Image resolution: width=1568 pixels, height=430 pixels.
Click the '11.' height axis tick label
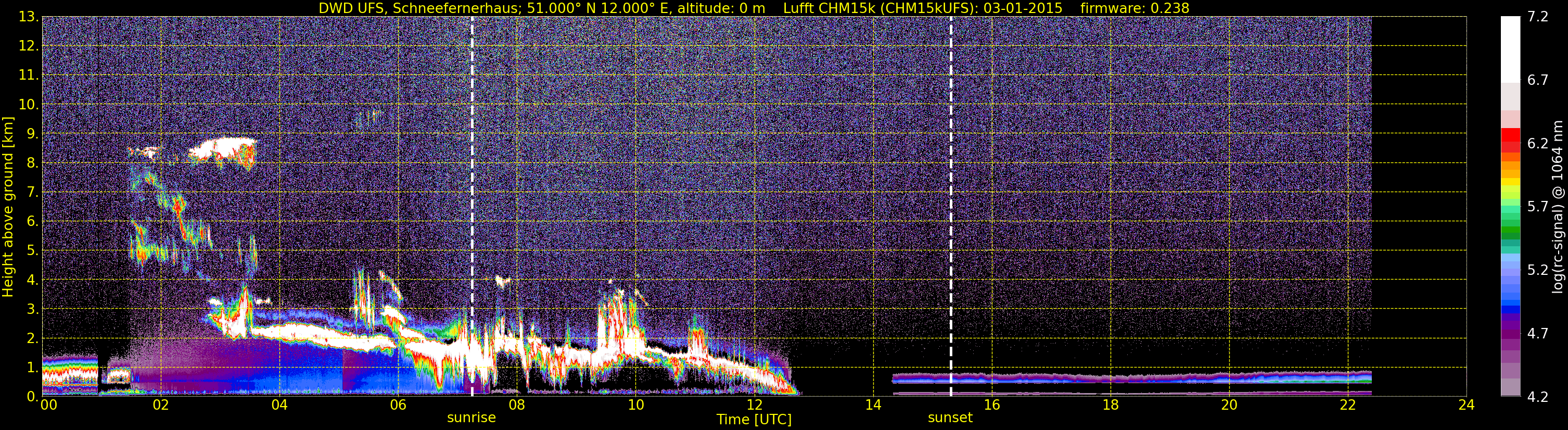pyautogui.click(x=29, y=75)
